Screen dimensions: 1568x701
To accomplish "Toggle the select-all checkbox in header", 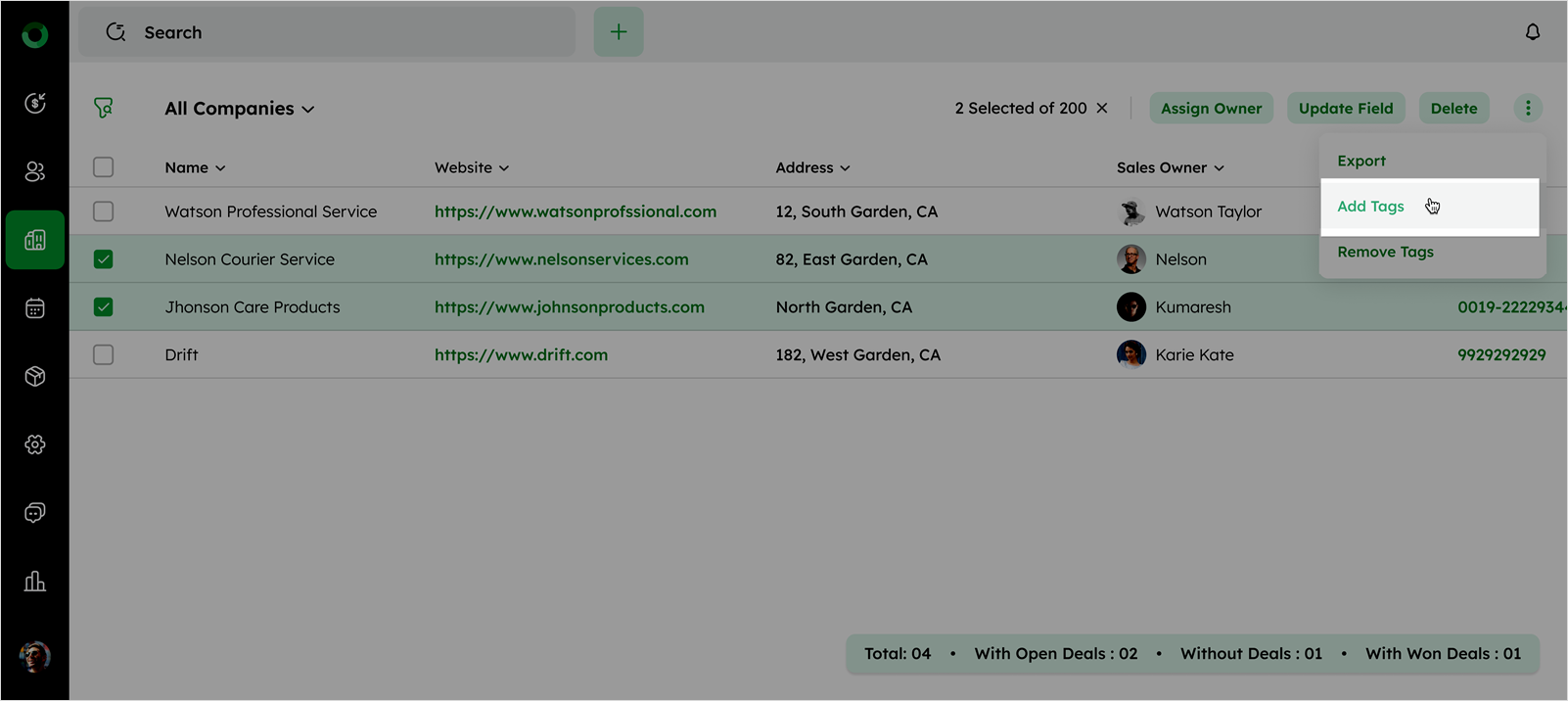I will pos(104,167).
